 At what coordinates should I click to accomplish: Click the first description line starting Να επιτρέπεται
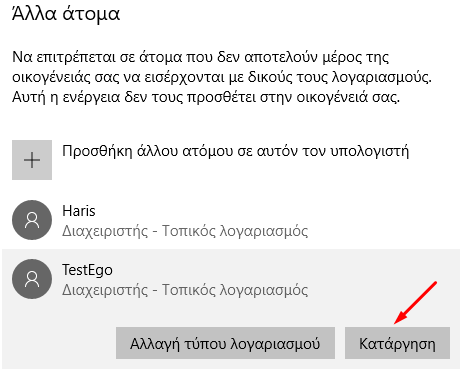(200, 57)
